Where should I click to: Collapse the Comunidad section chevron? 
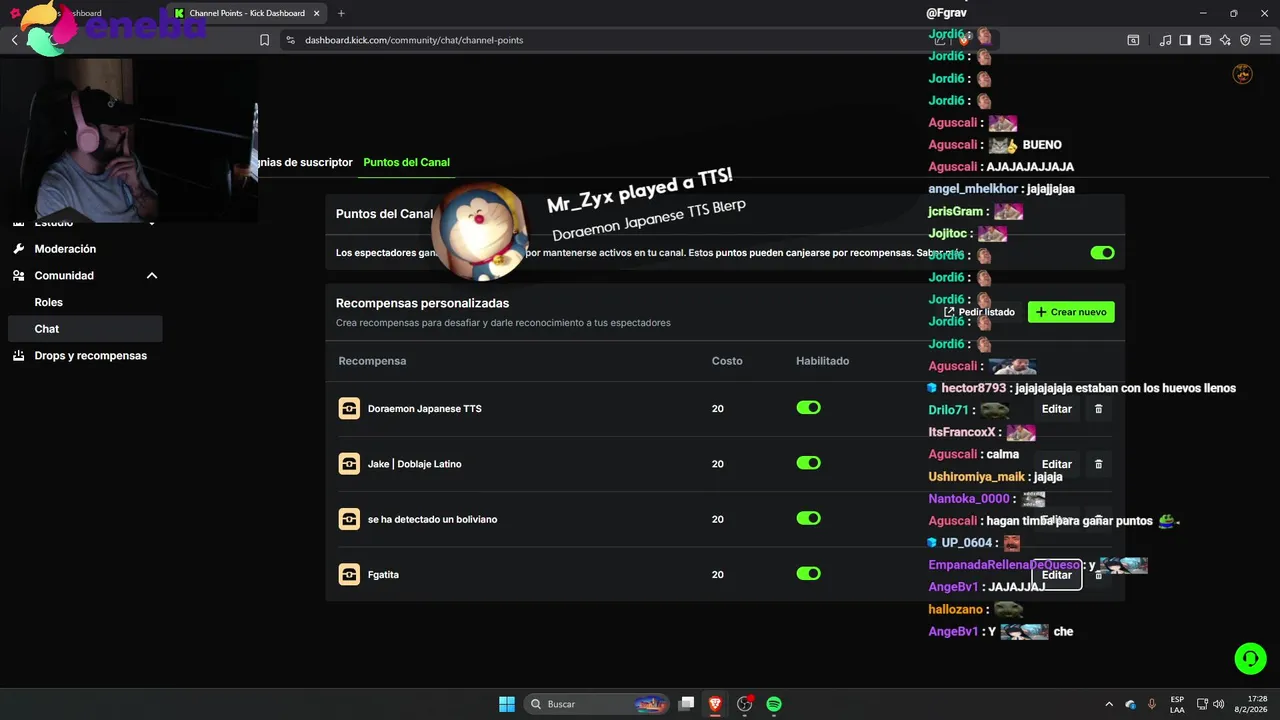(x=152, y=275)
